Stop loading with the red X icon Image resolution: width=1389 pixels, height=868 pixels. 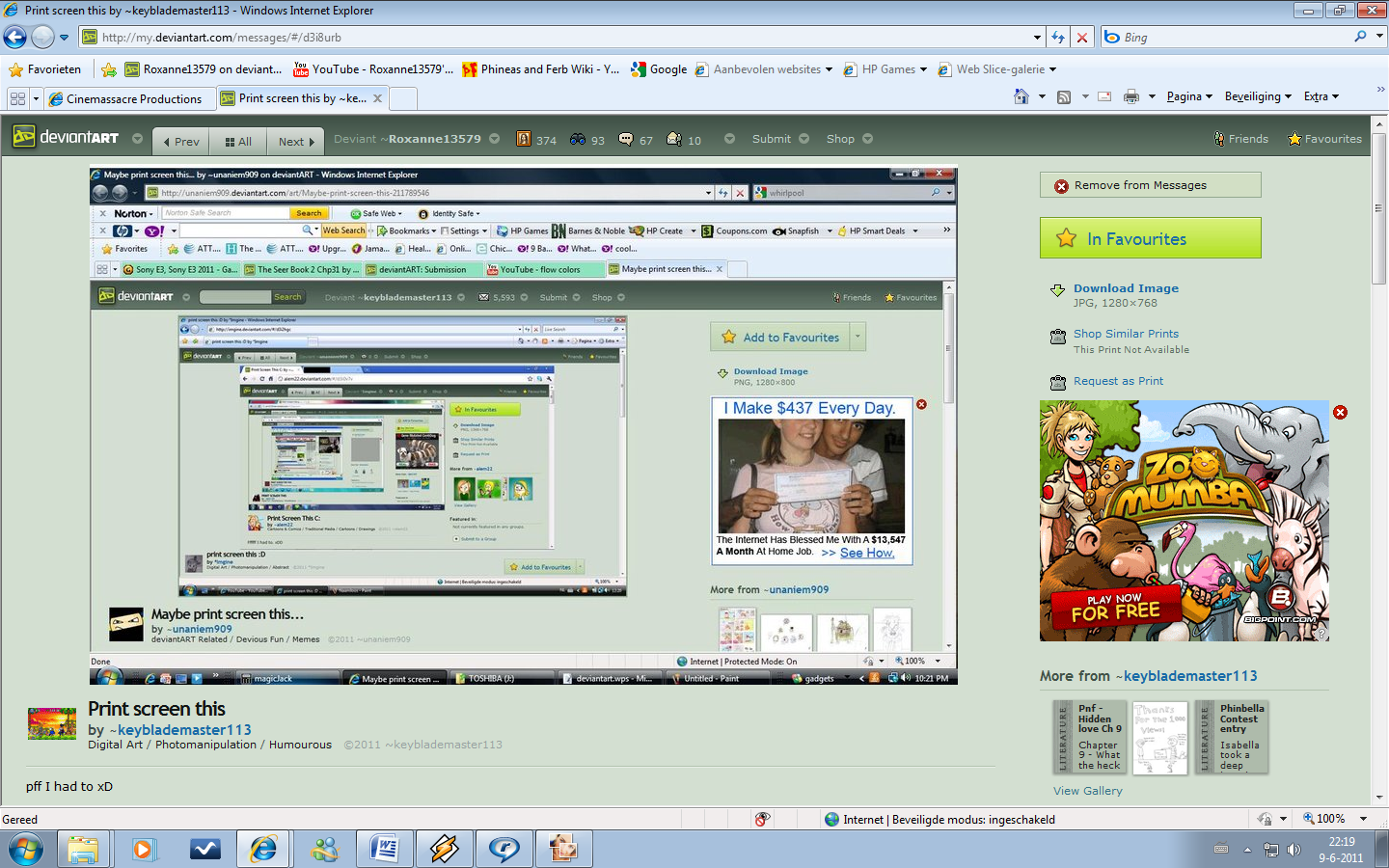point(1082,38)
